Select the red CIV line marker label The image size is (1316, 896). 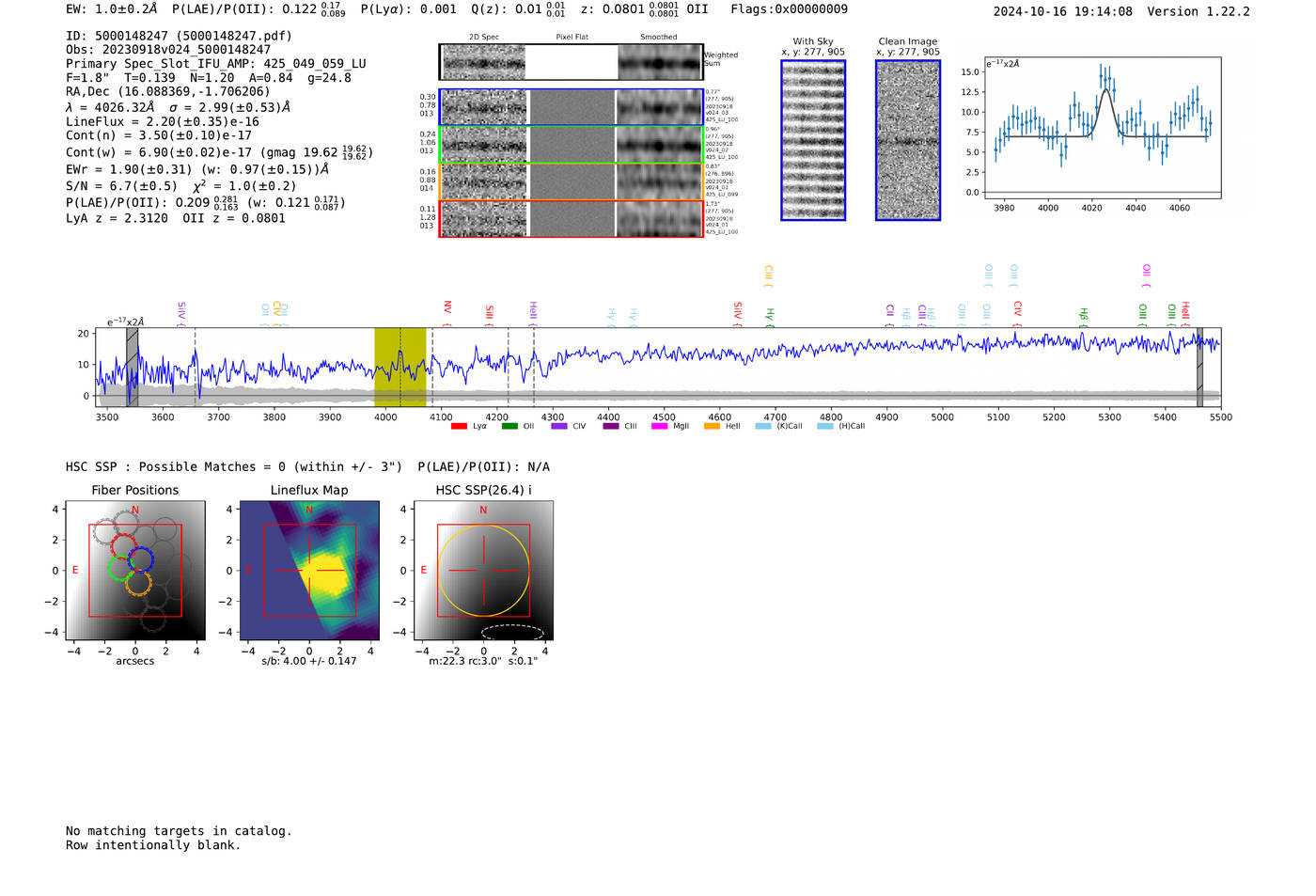(1017, 307)
